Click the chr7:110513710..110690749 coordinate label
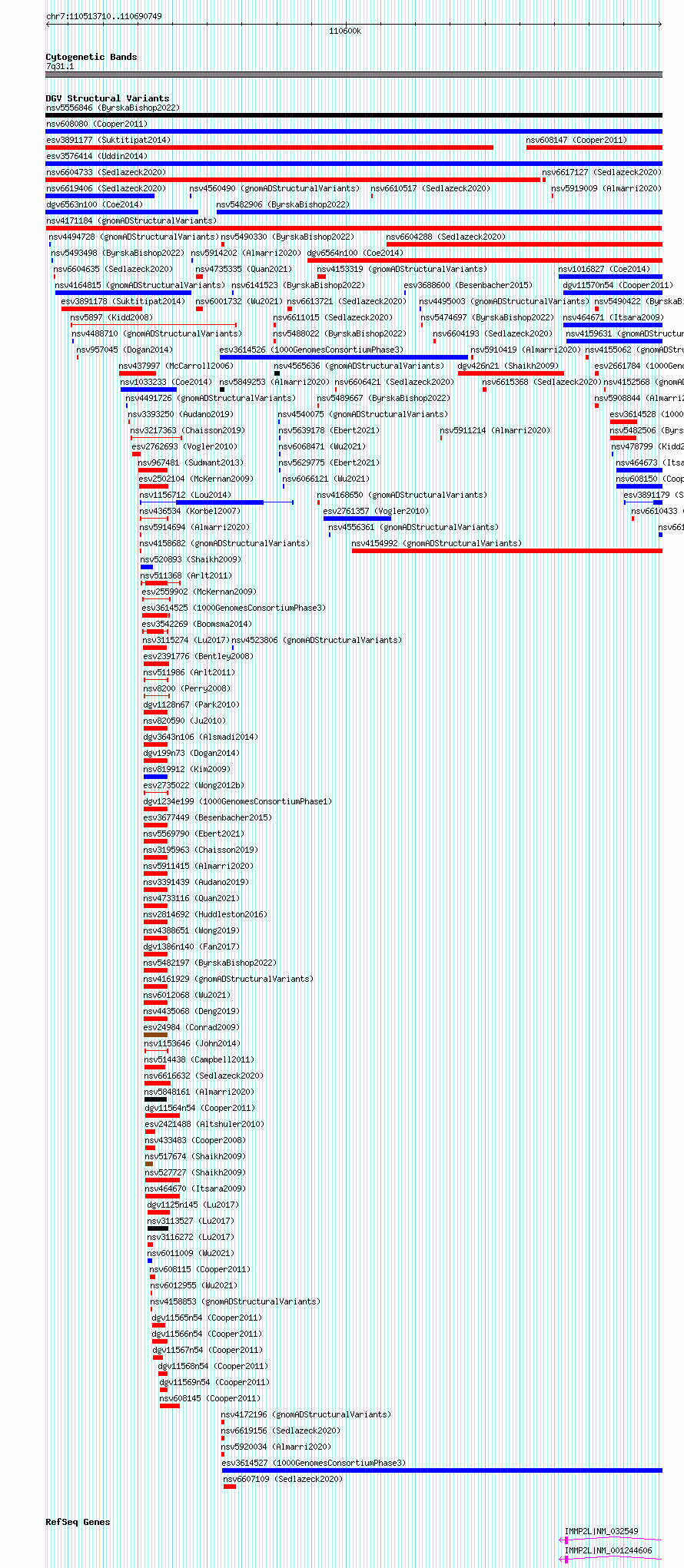The width and height of the screenshot is (684, 1568). pos(104,16)
